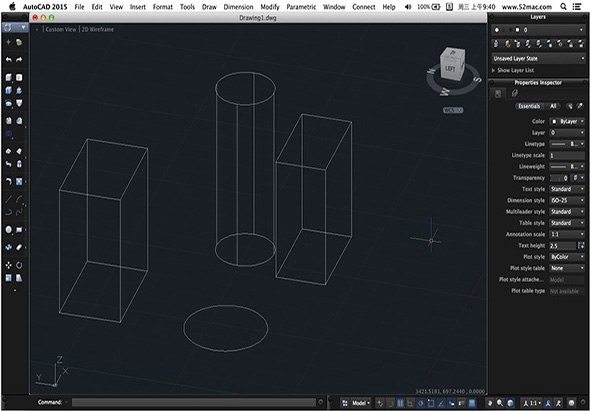Open the Parametric menu

click(x=301, y=7)
